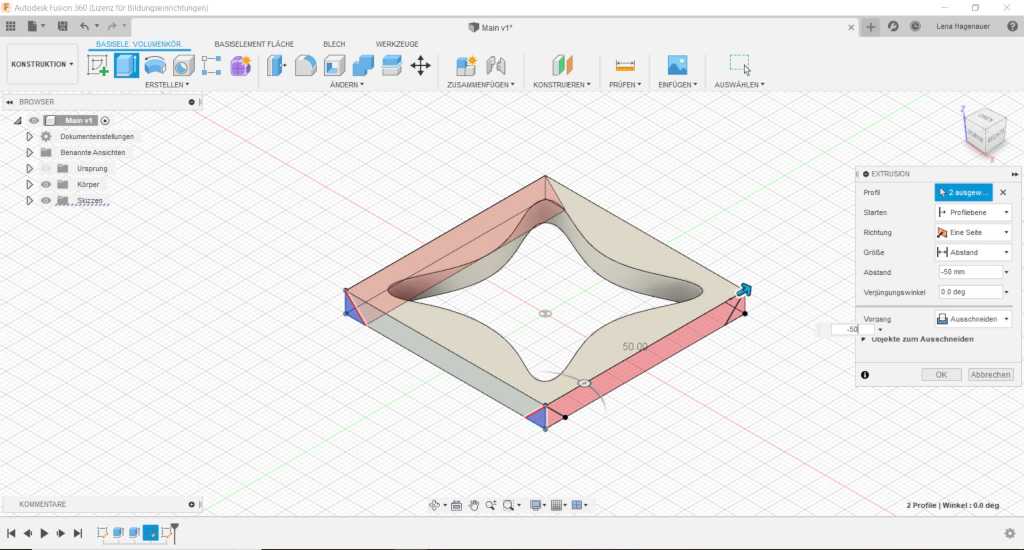Open the grid and snaps settings dropdown
The image size is (1024, 550).
click(557, 505)
